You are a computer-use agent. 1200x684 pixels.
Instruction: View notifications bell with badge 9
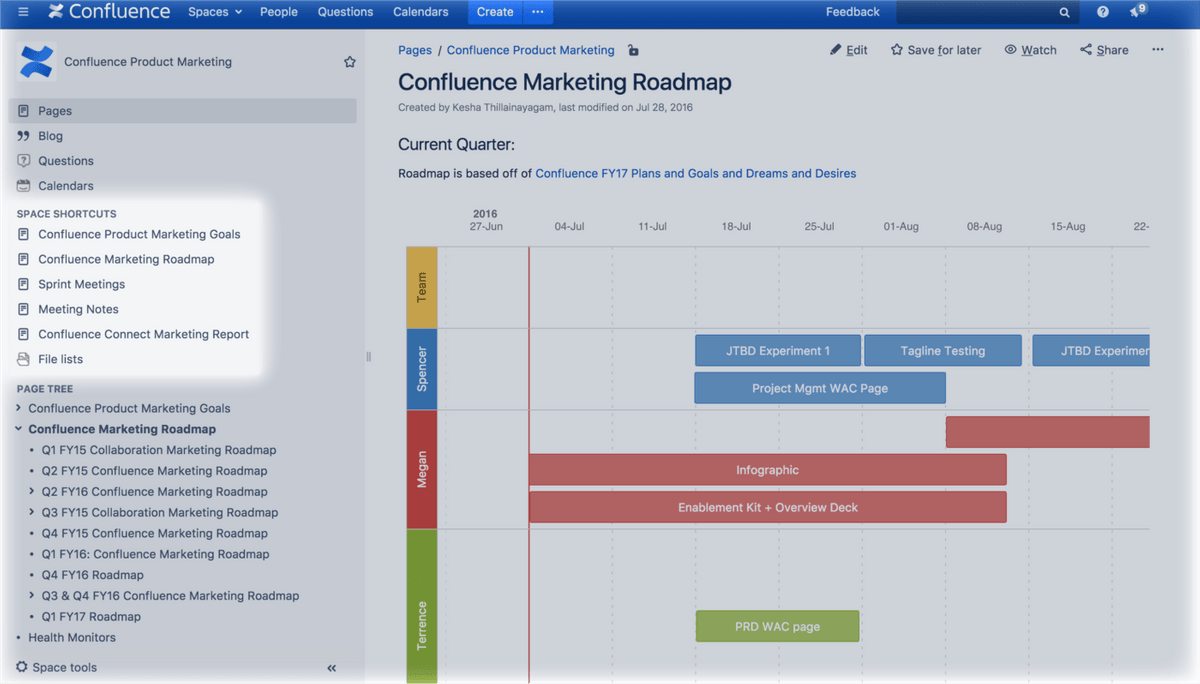(1137, 11)
